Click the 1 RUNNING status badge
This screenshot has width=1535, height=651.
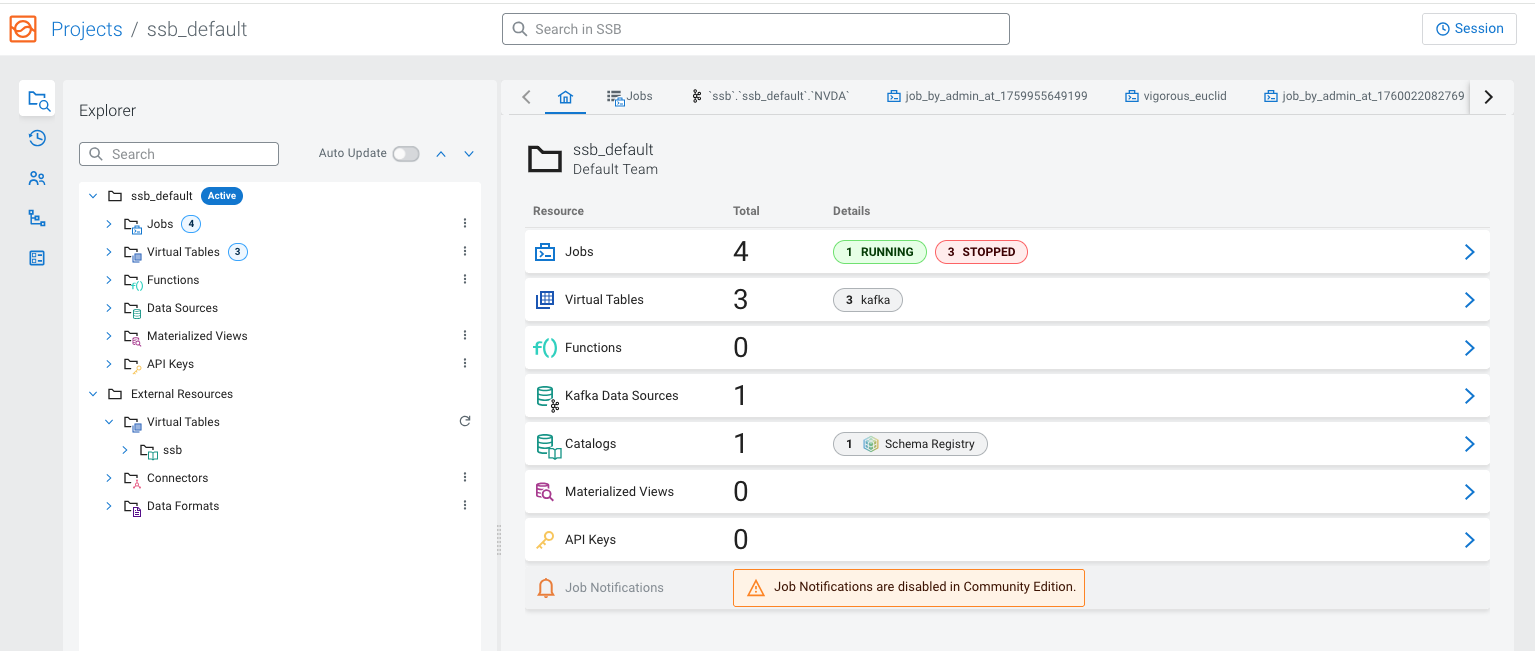click(880, 252)
